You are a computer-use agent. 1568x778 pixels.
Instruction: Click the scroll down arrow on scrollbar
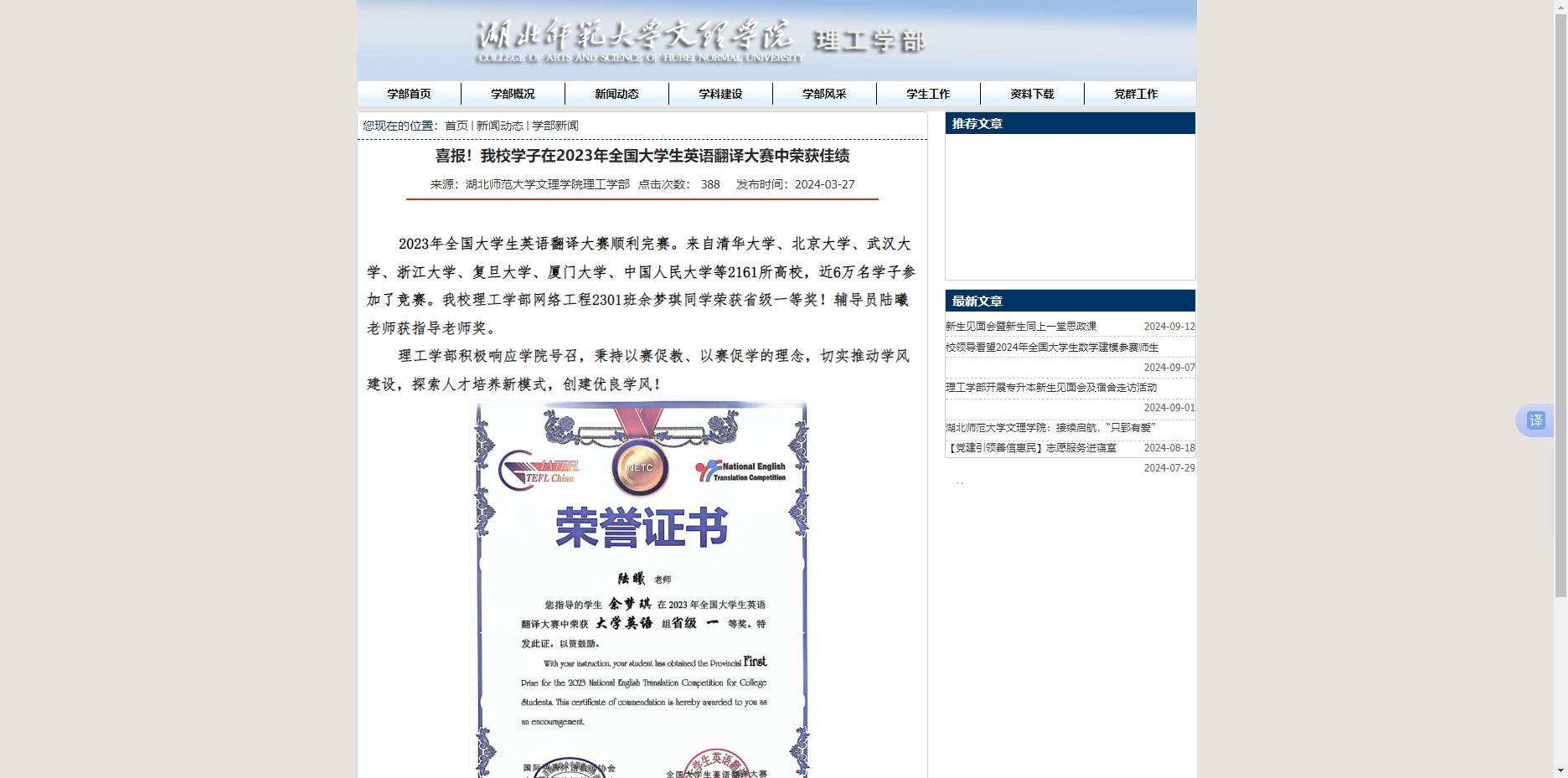(x=1560, y=770)
